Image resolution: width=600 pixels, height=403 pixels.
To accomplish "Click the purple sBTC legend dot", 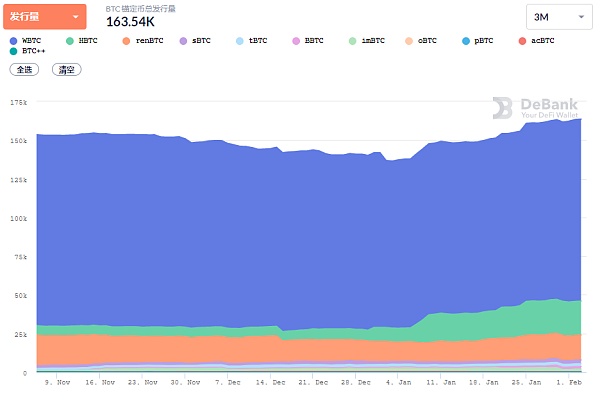I will [x=183, y=40].
